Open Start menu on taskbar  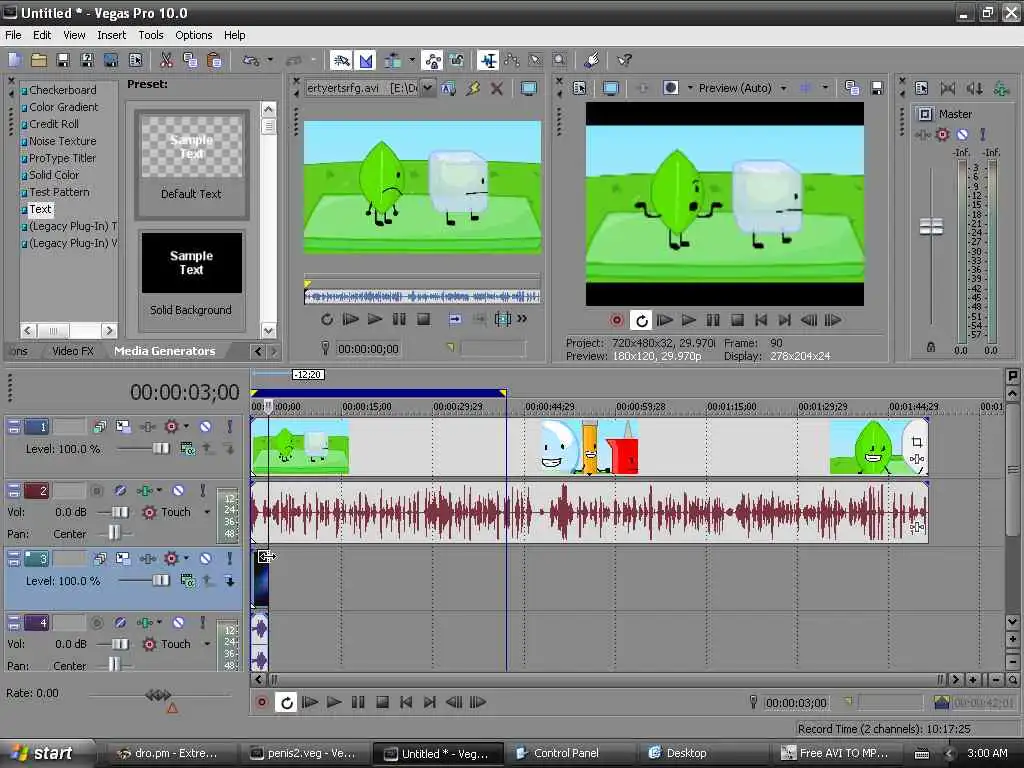tap(46, 753)
